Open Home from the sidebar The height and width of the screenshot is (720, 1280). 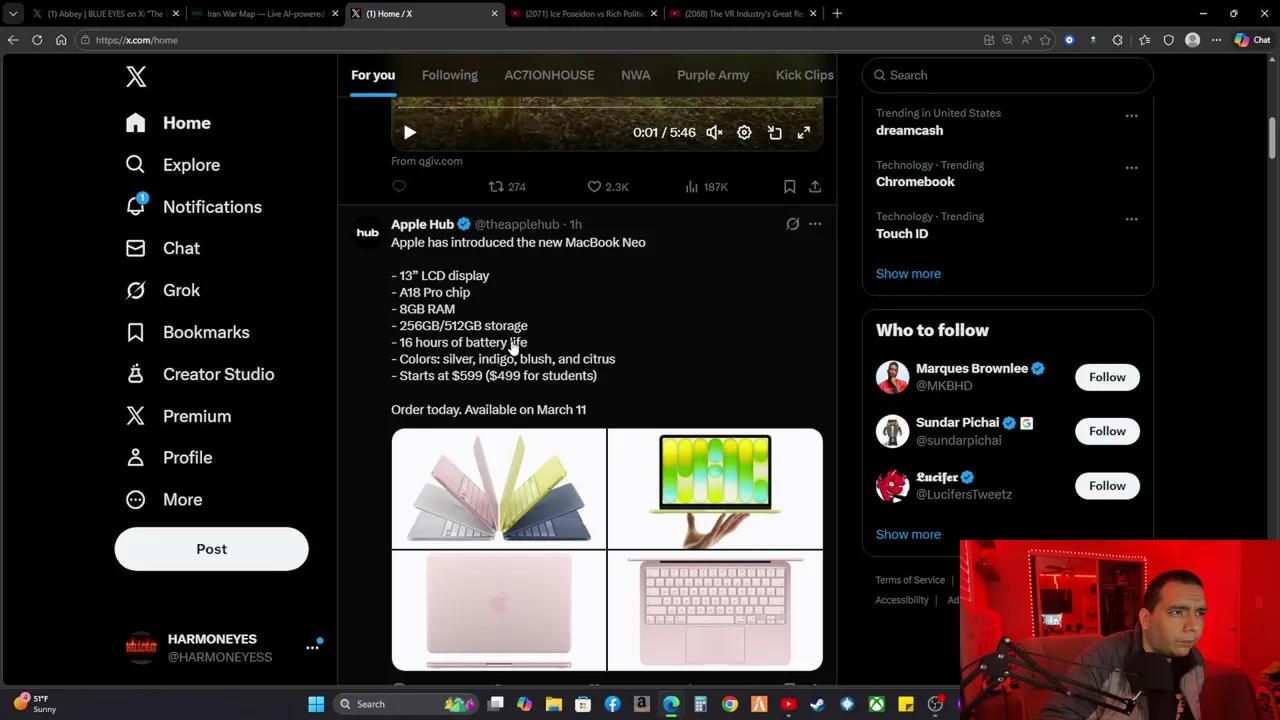pyautogui.click(x=168, y=123)
